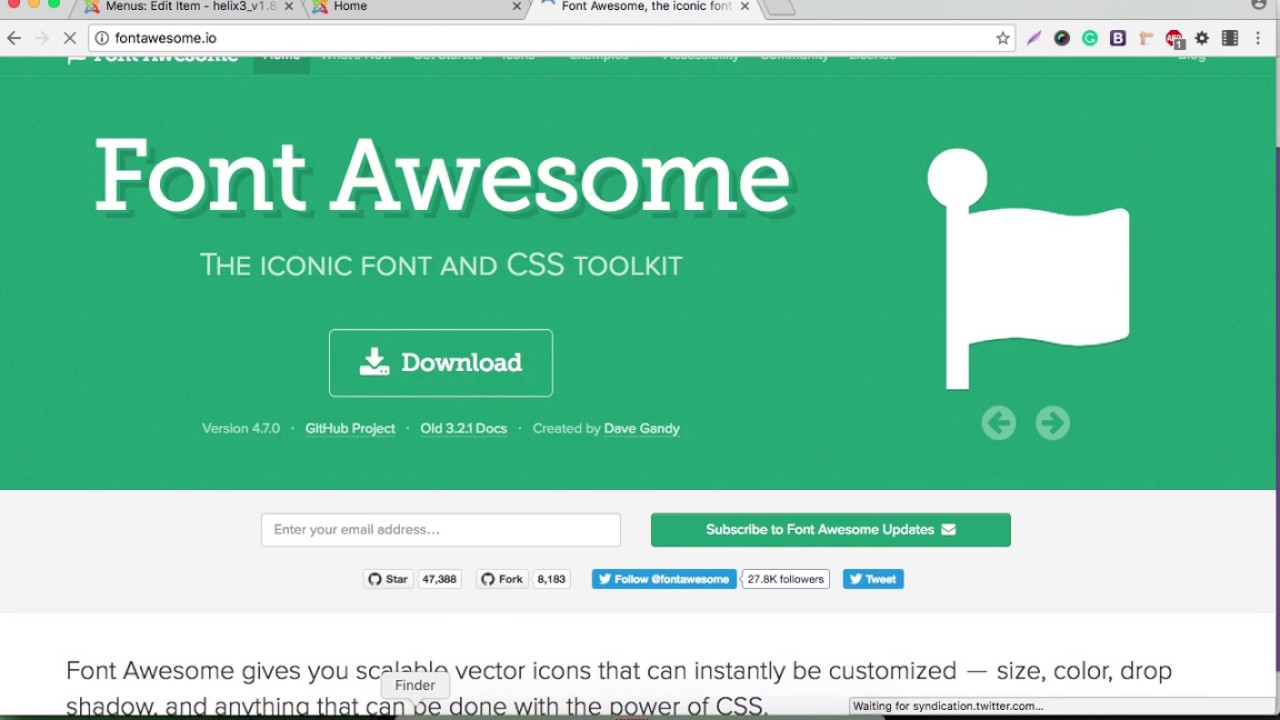The image size is (1280, 720).
Task: Click the Font Awesome headline text
Action: tap(443, 176)
